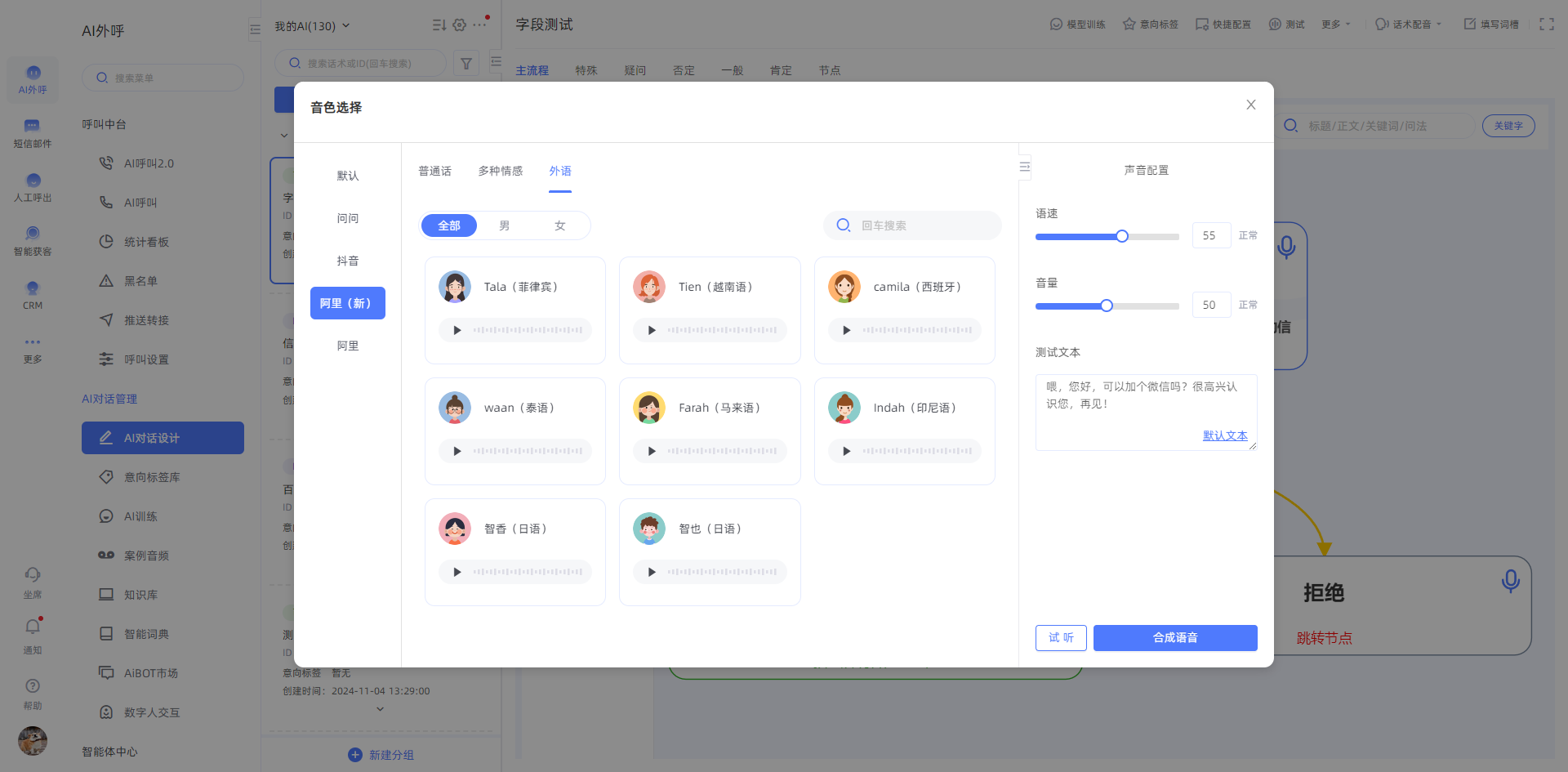Click the 音量 value input field
The width and height of the screenshot is (1568, 772).
click(x=1211, y=305)
